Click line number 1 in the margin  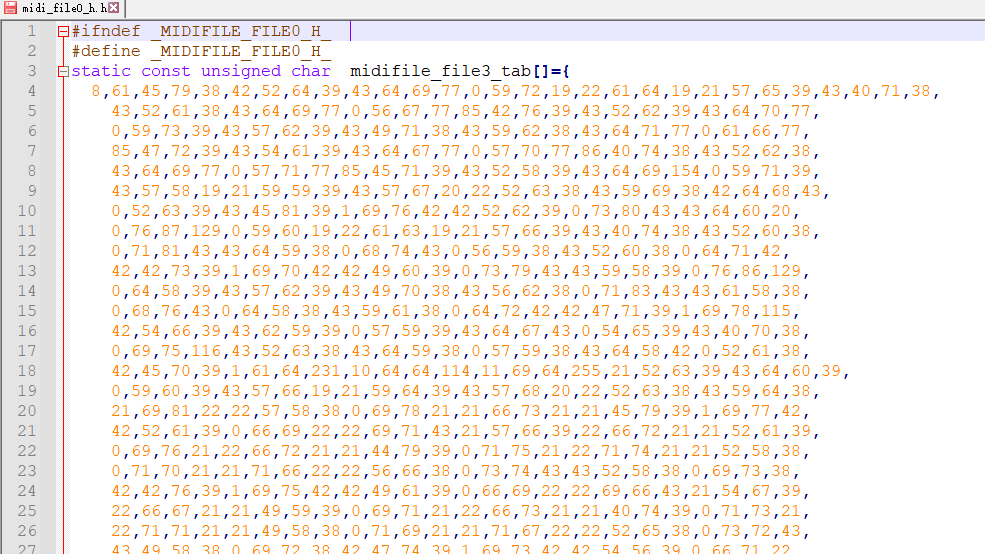pos(31,31)
